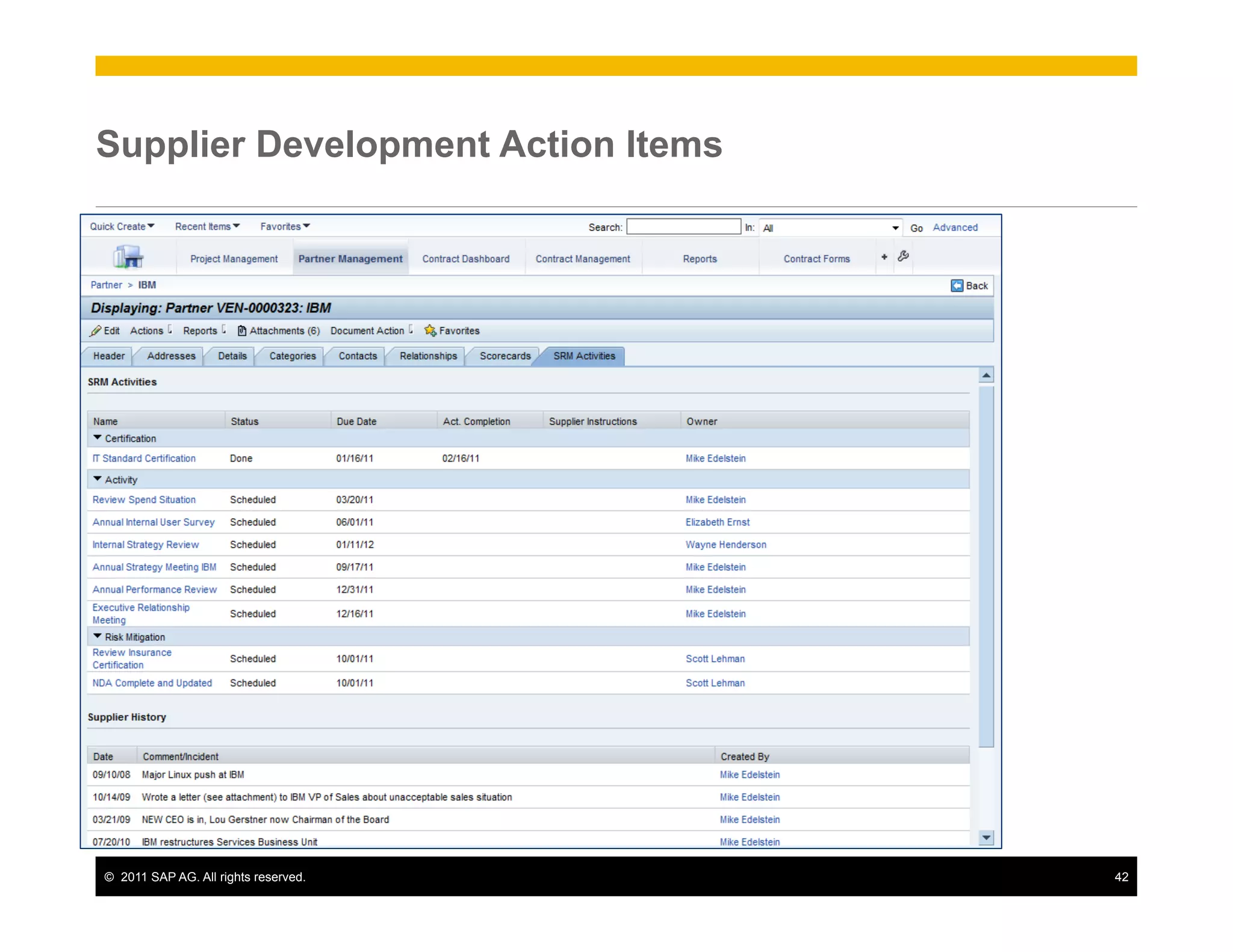The width and height of the screenshot is (1233, 952).
Task: Open the Recent Items dropdown
Action: point(207,226)
